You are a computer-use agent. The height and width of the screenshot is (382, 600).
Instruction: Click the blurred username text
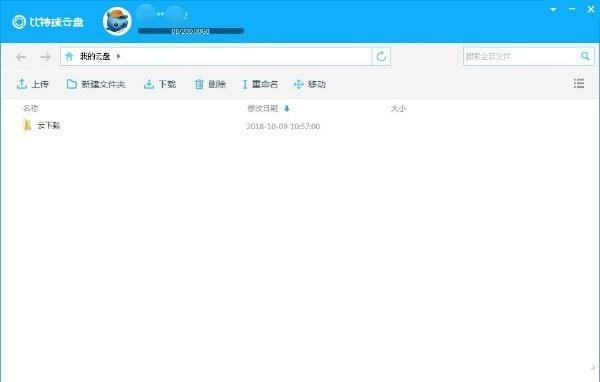tap(163, 14)
